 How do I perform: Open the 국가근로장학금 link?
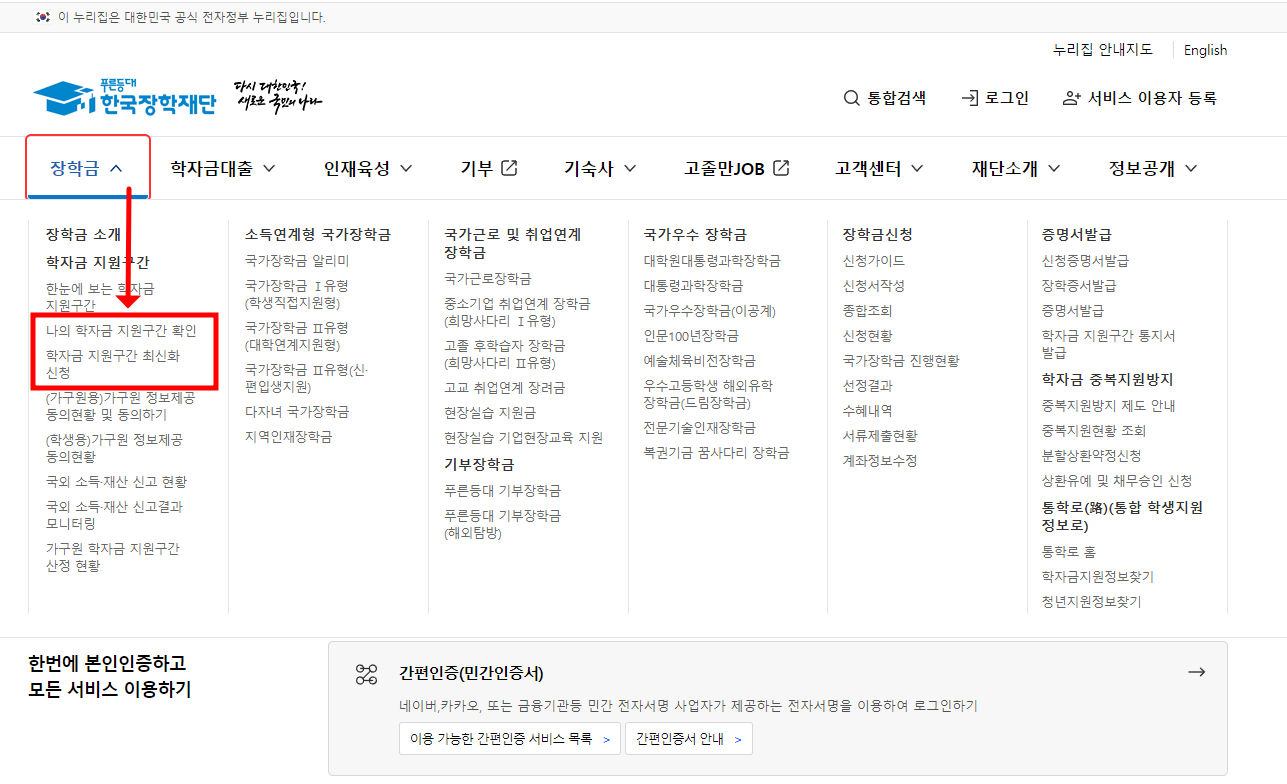[x=487, y=278]
